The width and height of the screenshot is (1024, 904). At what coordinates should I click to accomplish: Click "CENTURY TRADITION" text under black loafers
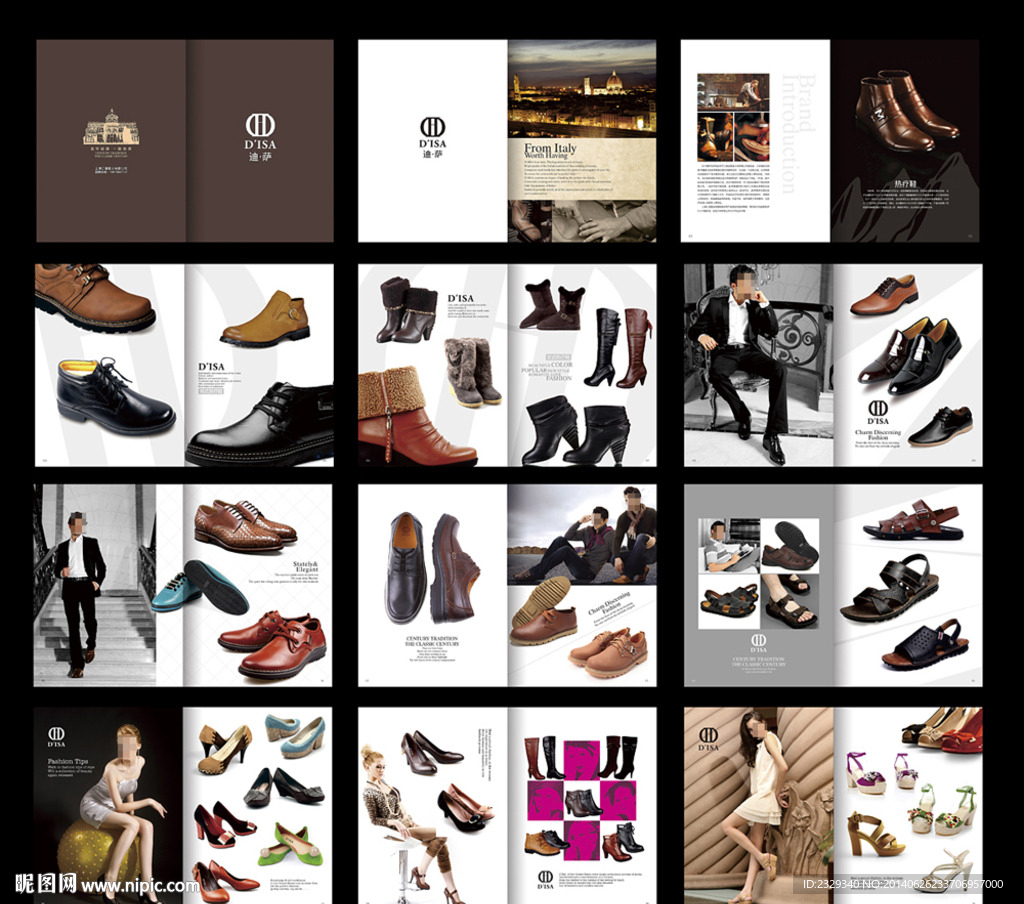tap(432, 639)
